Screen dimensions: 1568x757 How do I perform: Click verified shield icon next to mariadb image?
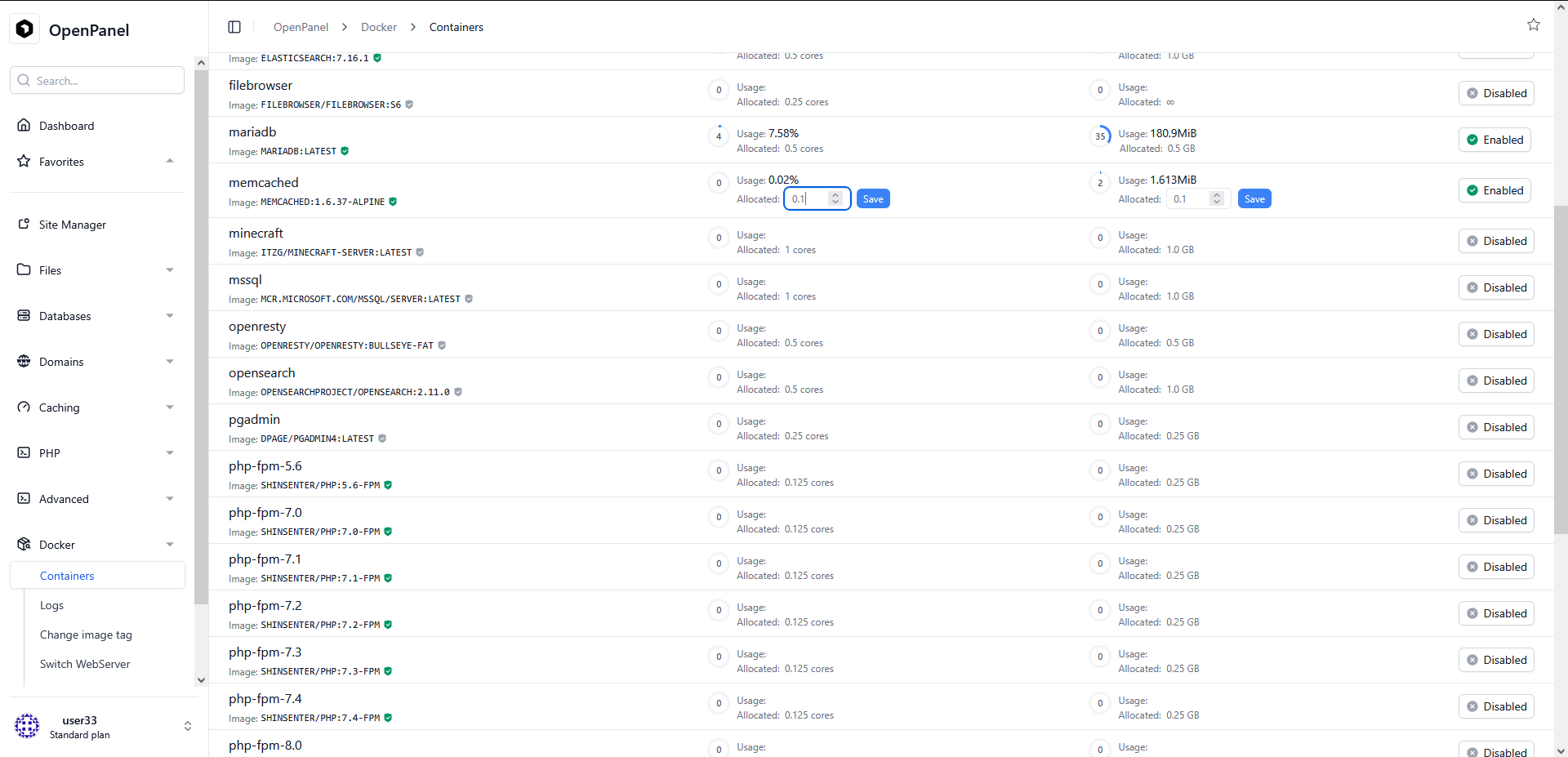345,151
